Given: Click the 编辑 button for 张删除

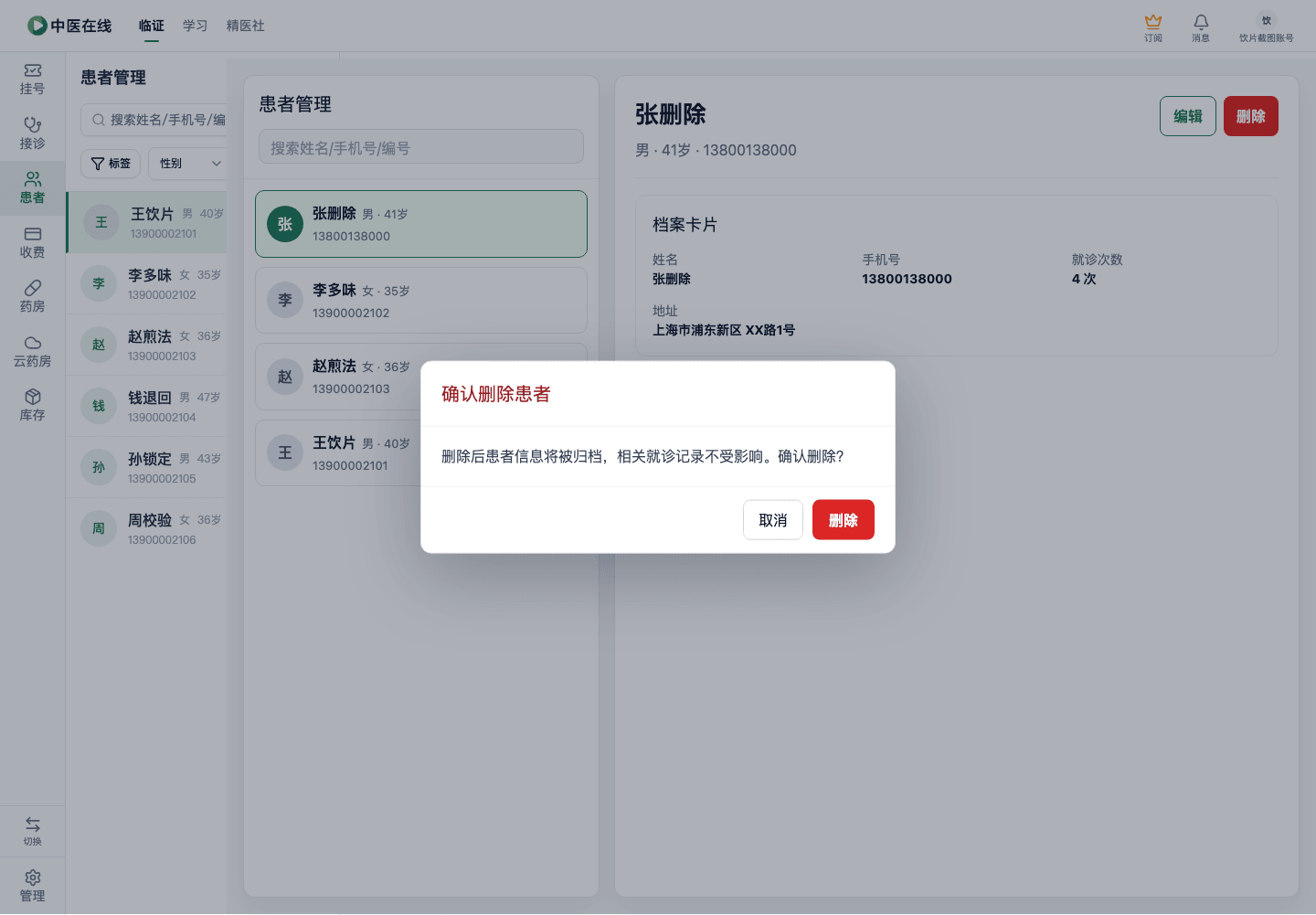Looking at the screenshot, I should click(1188, 116).
